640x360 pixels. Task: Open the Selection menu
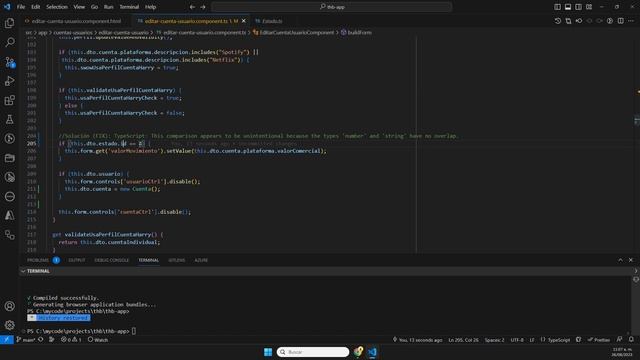pyautogui.click(x=57, y=7)
